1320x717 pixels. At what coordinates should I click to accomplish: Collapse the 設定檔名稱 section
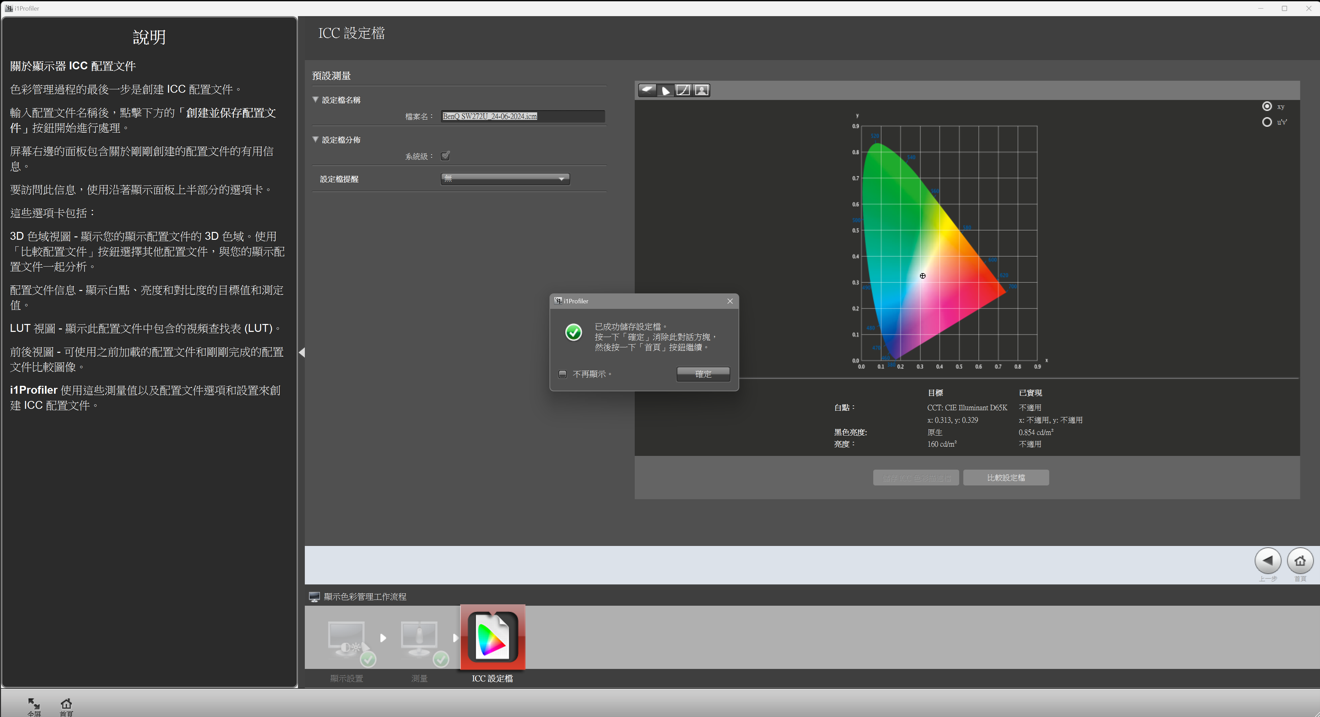[x=316, y=100]
